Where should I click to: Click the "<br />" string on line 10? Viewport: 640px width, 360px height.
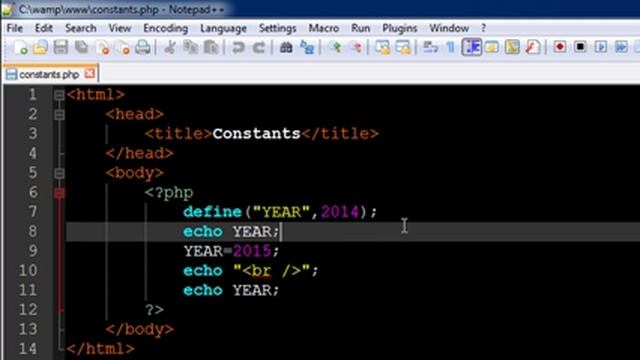[x=271, y=271]
